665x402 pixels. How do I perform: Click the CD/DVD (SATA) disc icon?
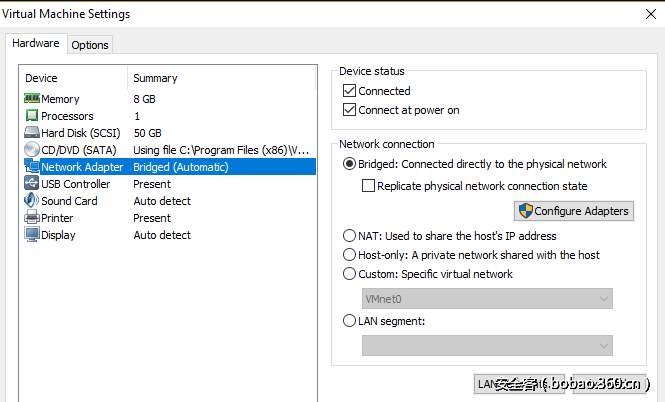click(32, 150)
